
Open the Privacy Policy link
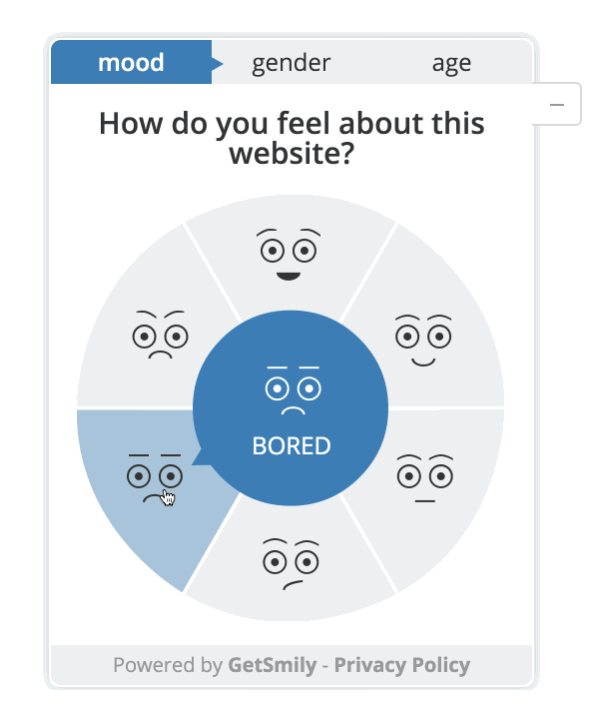(x=402, y=665)
